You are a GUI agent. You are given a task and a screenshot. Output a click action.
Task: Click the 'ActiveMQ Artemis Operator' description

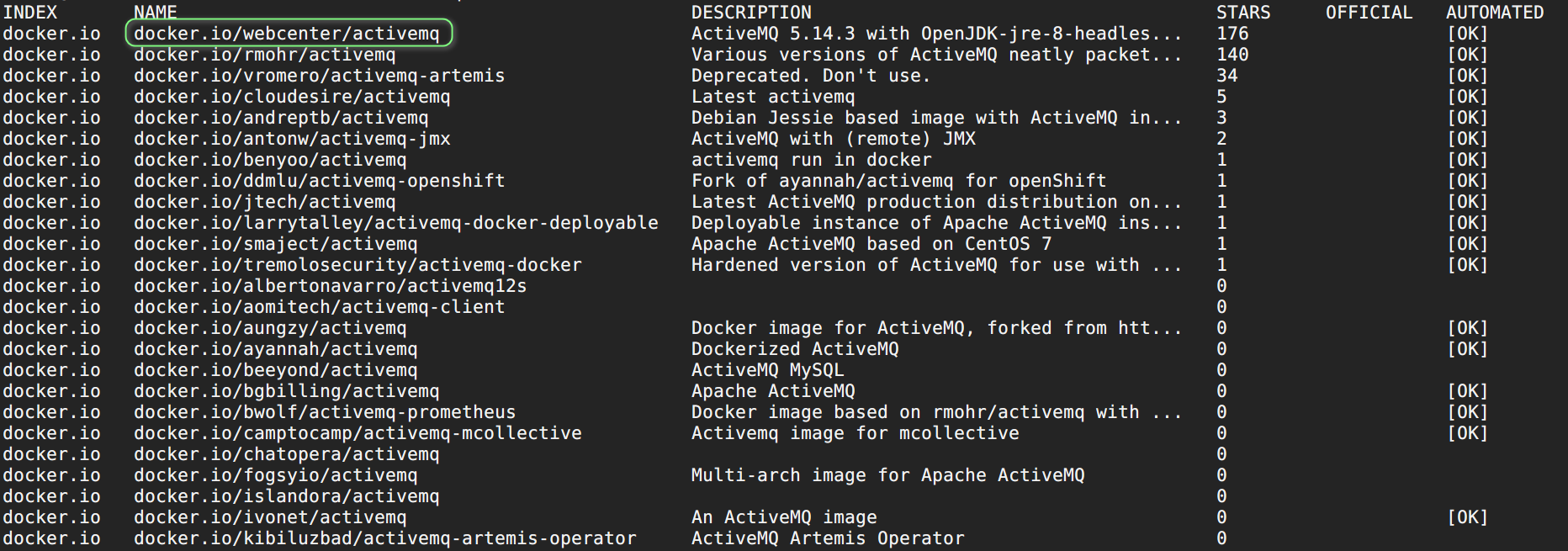(828, 538)
